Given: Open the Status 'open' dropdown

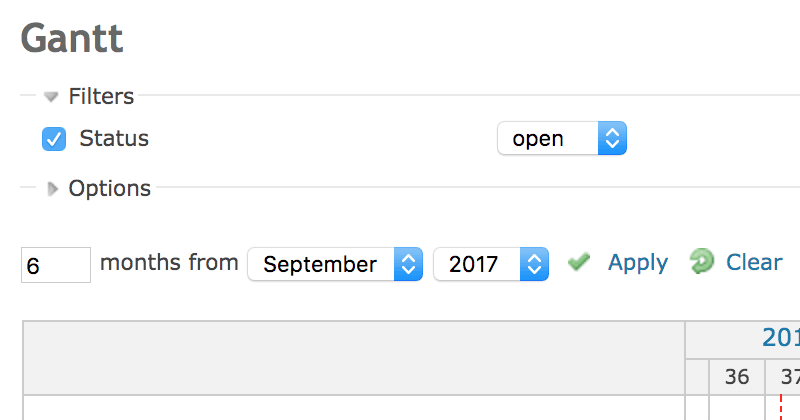Looking at the screenshot, I should pyautogui.click(x=562, y=138).
